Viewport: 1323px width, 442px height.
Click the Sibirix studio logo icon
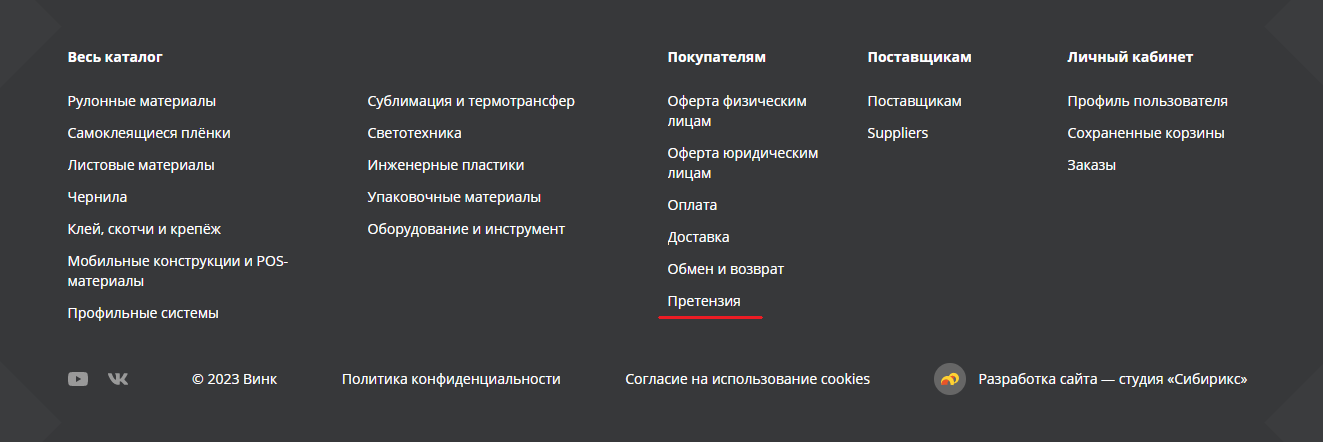[950, 379]
